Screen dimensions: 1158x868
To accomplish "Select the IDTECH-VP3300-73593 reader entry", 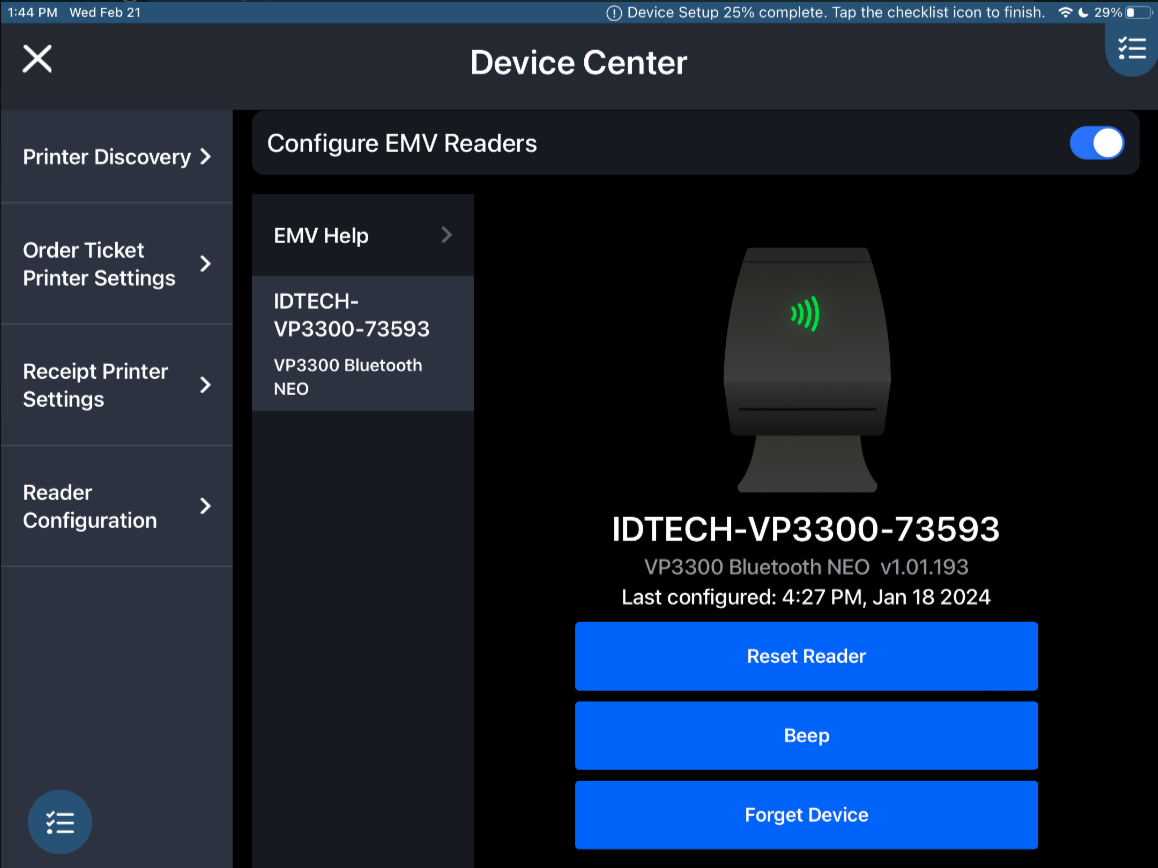I will point(362,343).
